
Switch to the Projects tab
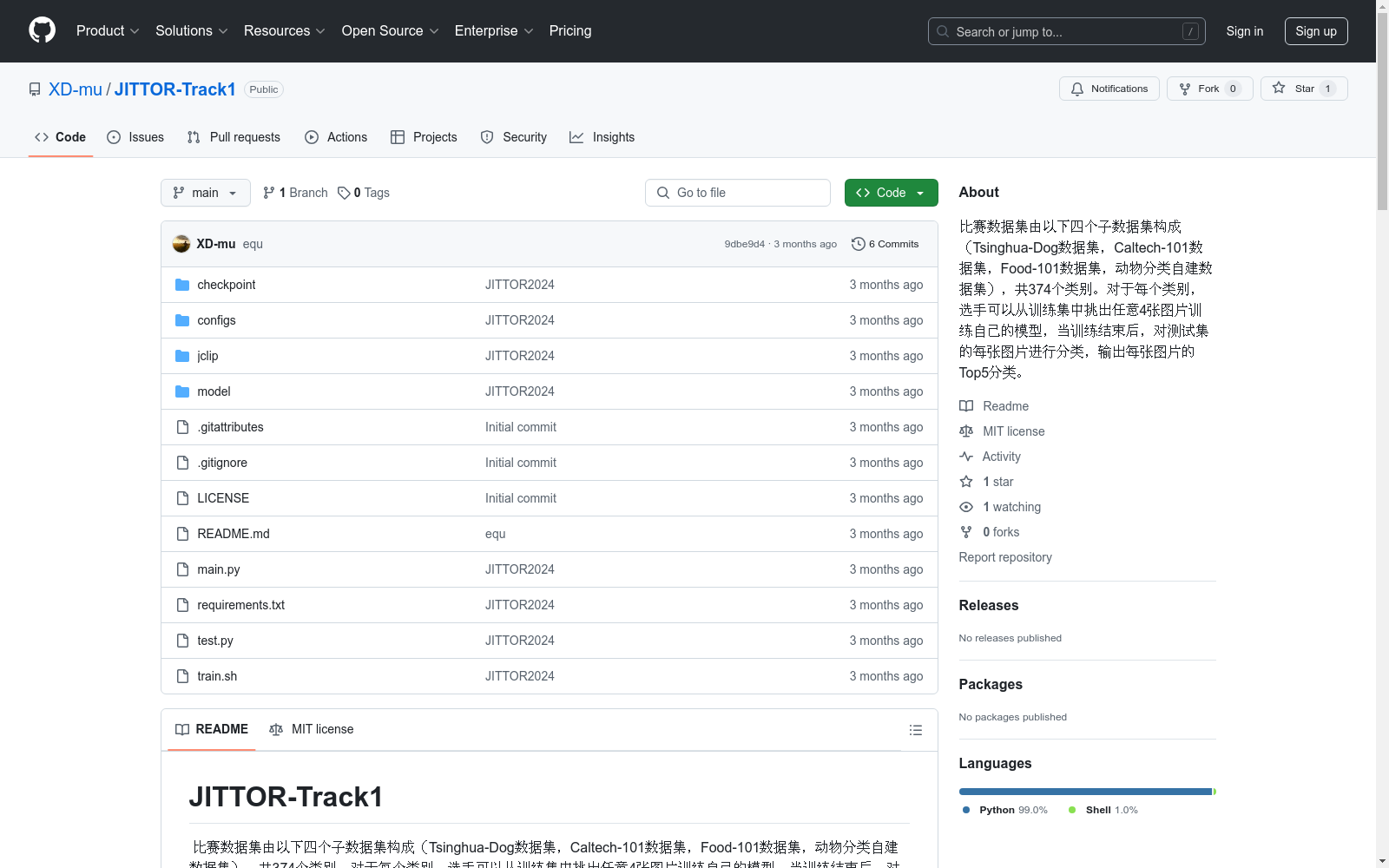(424, 137)
